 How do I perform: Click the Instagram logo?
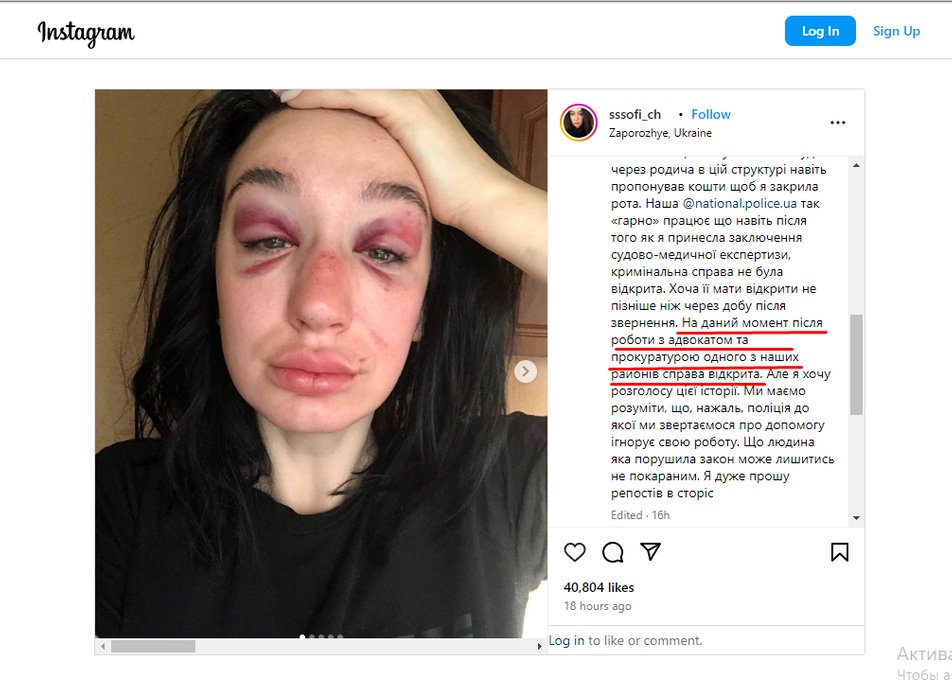[86, 33]
